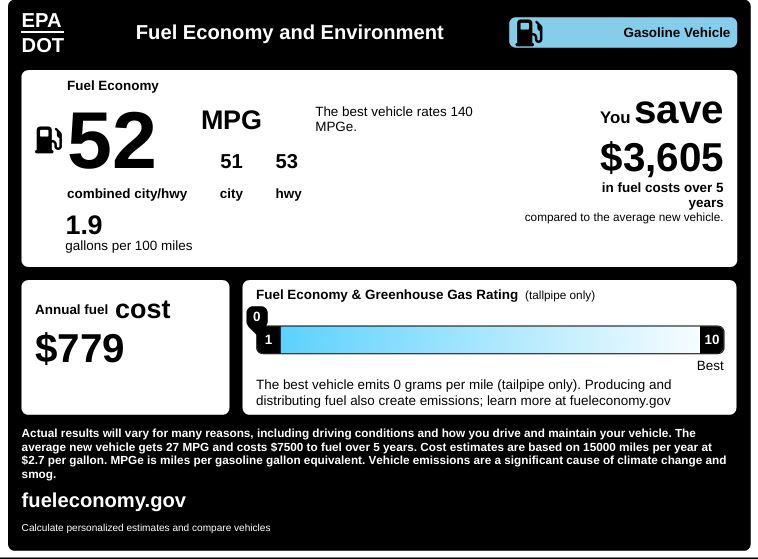This screenshot has height=559, width=758.
Task: Click the large 52 combined MPG number
Action: pos(111,142)
